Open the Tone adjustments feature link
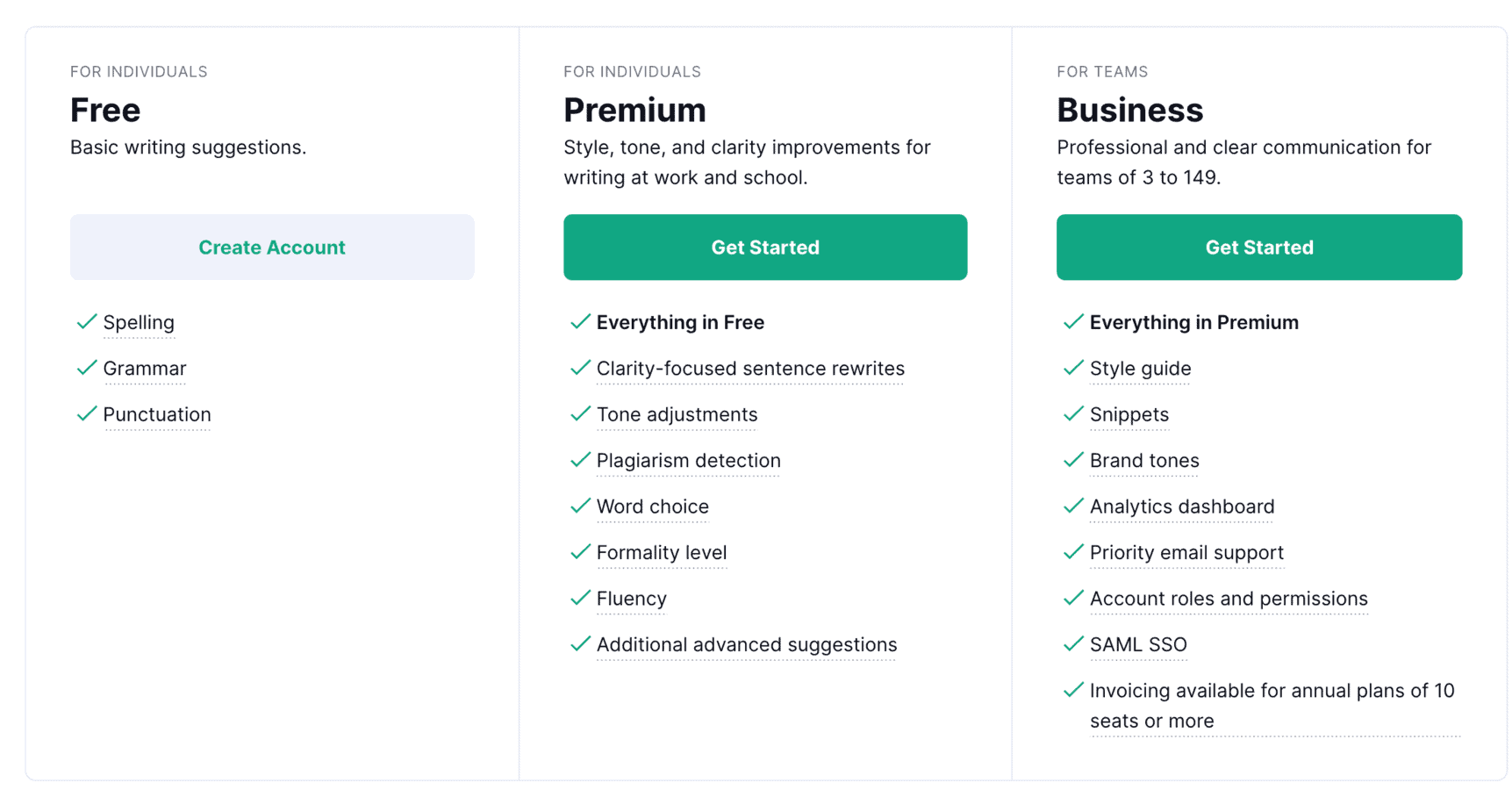 [x=677, y=414]
